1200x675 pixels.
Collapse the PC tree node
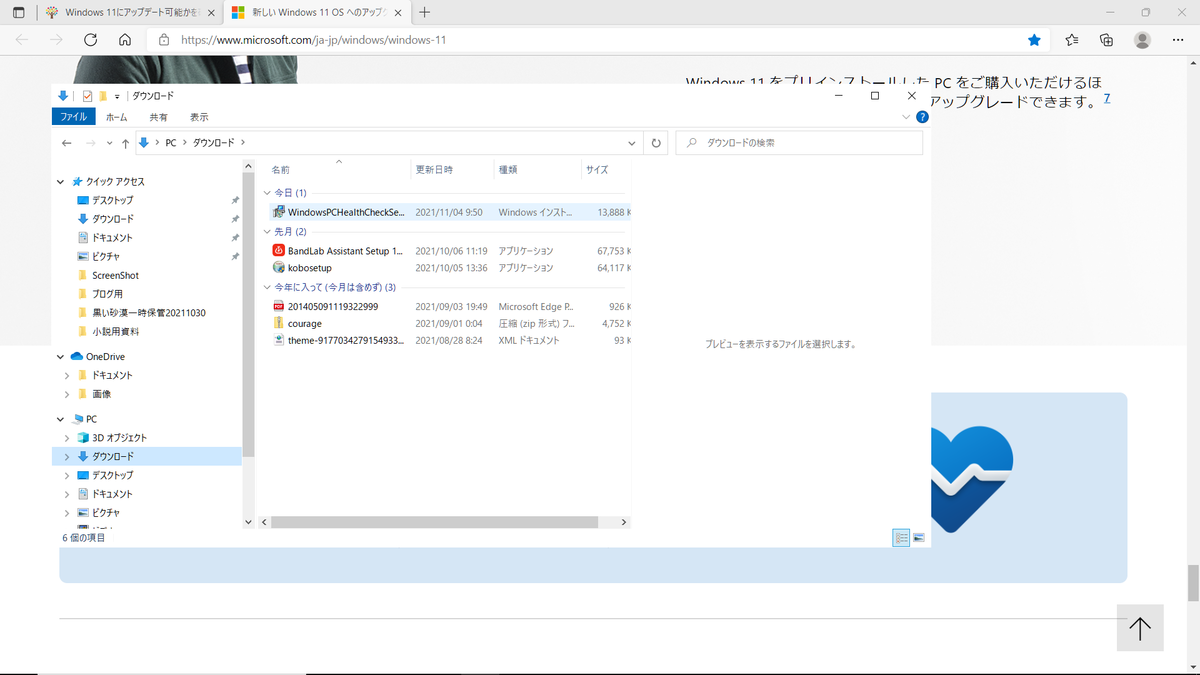[62, 419]
